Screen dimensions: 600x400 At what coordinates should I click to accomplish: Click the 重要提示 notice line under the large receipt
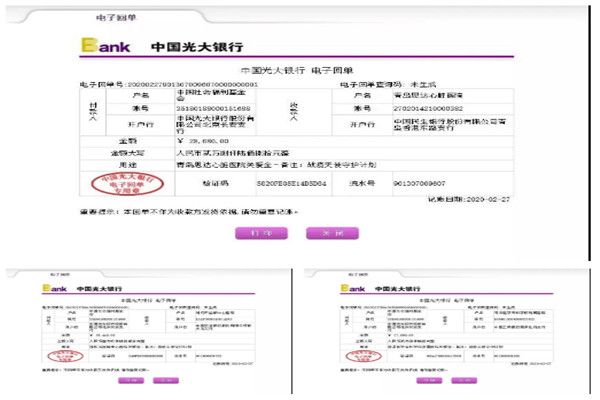(189, 211)
